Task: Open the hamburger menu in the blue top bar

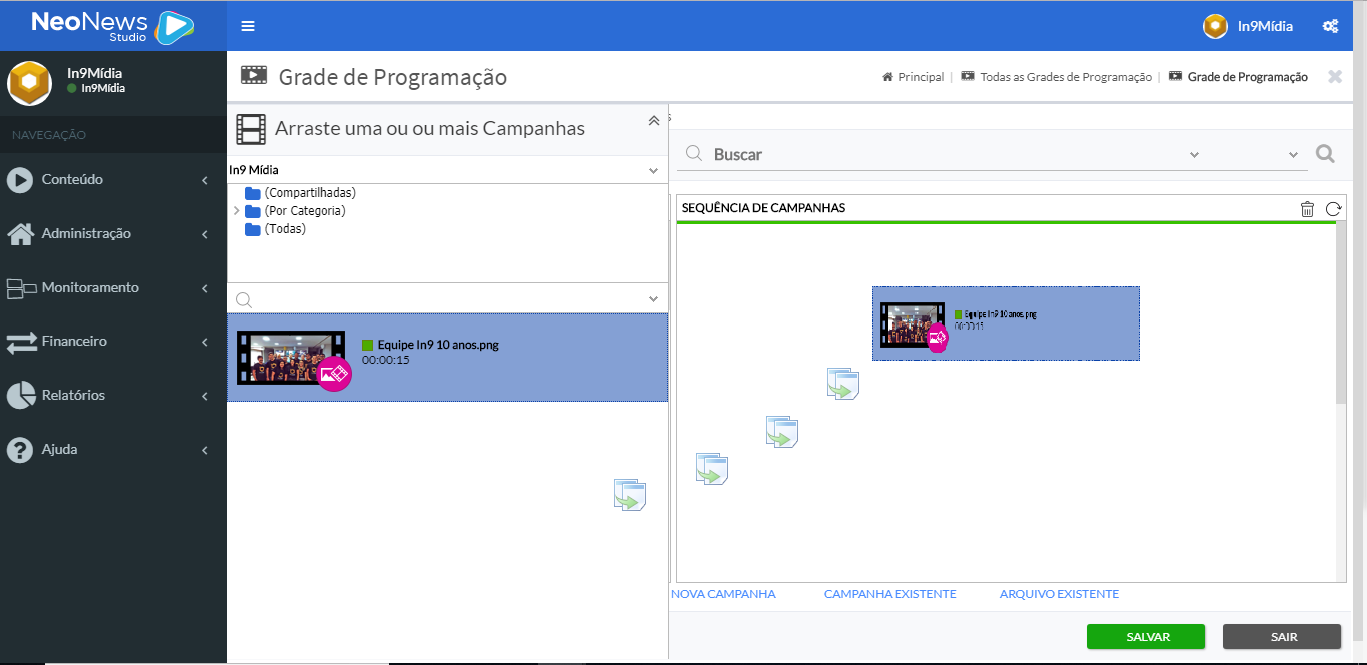Action: tap(247, 25)
